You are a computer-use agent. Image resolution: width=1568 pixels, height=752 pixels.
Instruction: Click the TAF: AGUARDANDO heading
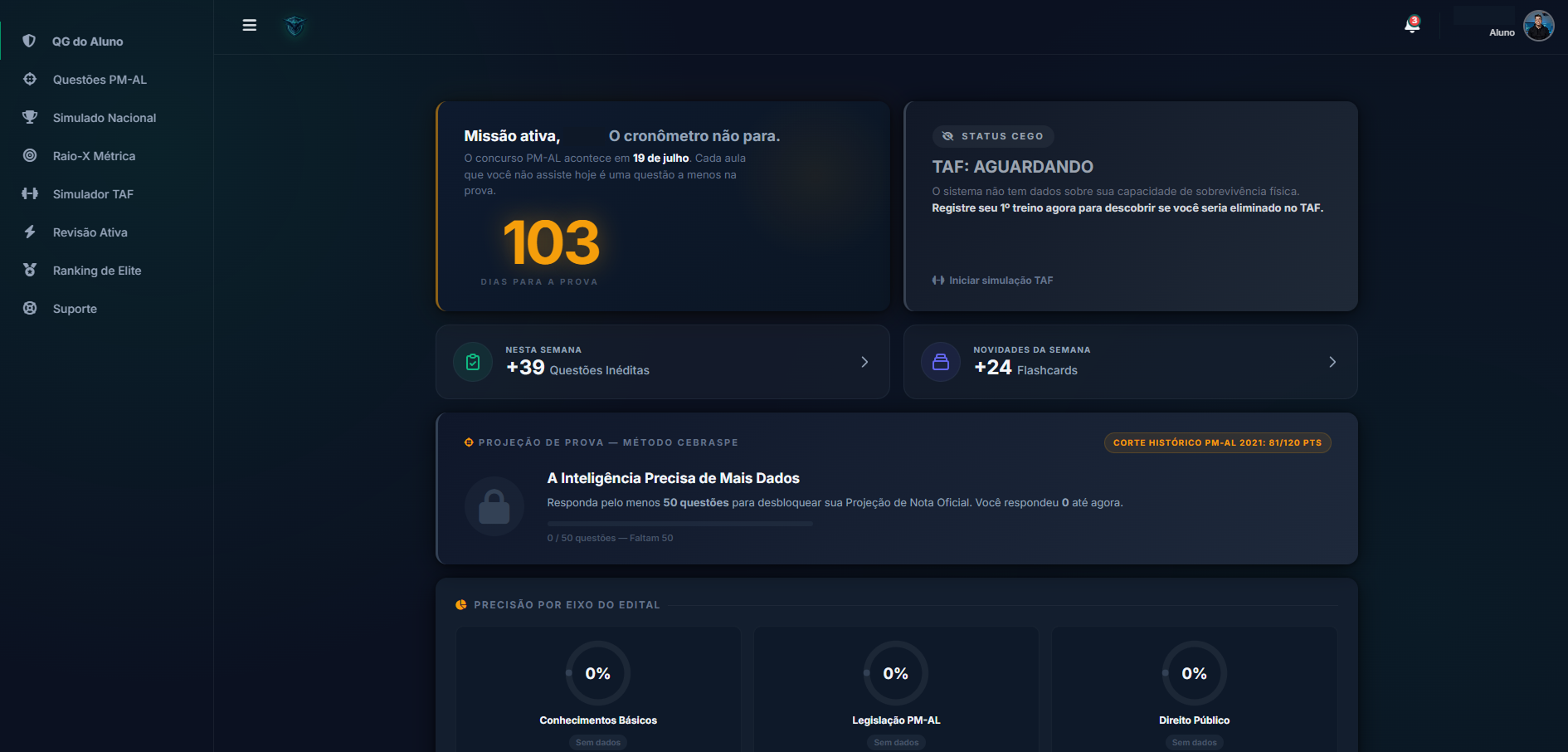(x=1012, y=167)
